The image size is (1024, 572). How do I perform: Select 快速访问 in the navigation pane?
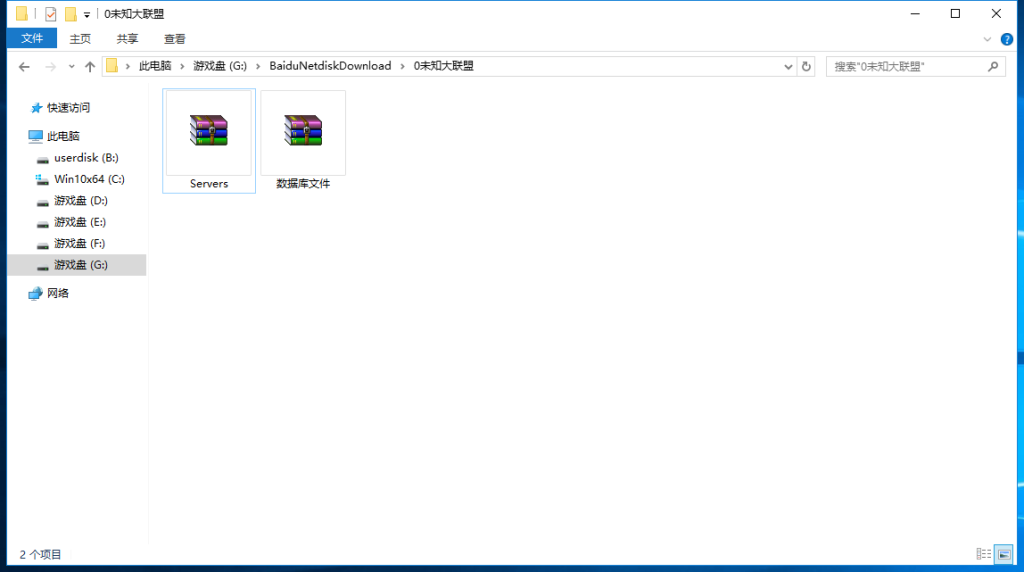coord(68,108)
